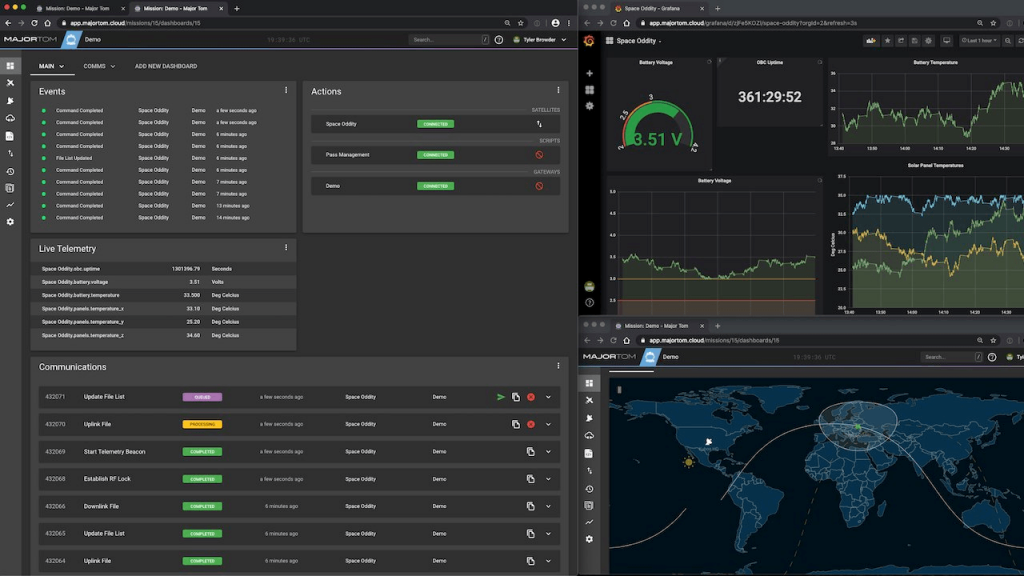This screenshot has width=1024, height=576.
Task: Open the Tyler Browder user dropdown
Action: [539, 40]
